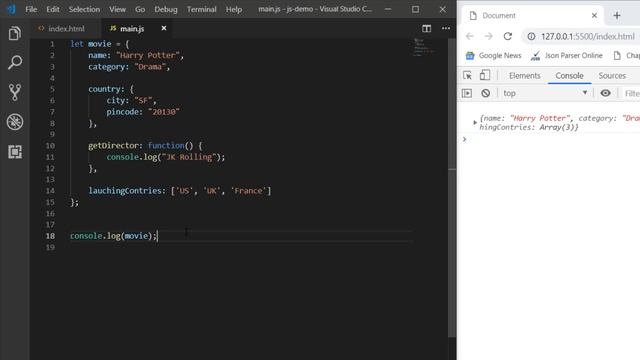Reload the page in Chrome
The image size is (640, 360).
[x=508, y=36]
